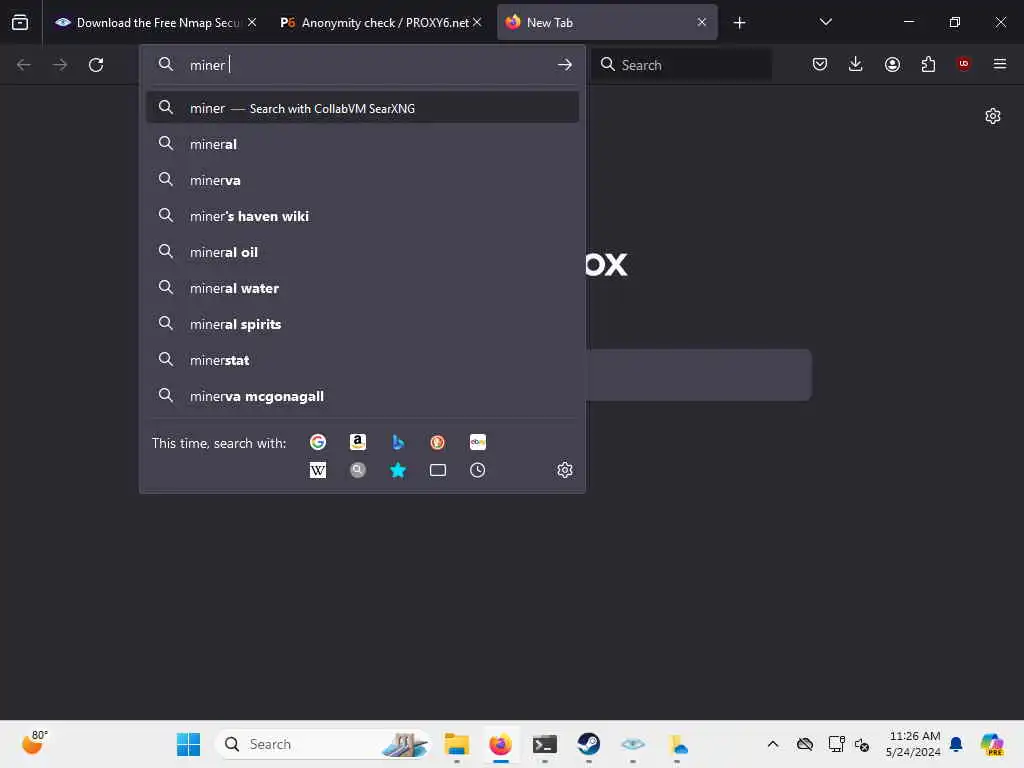Select the New Tab tab

click(x=607, y=22)
